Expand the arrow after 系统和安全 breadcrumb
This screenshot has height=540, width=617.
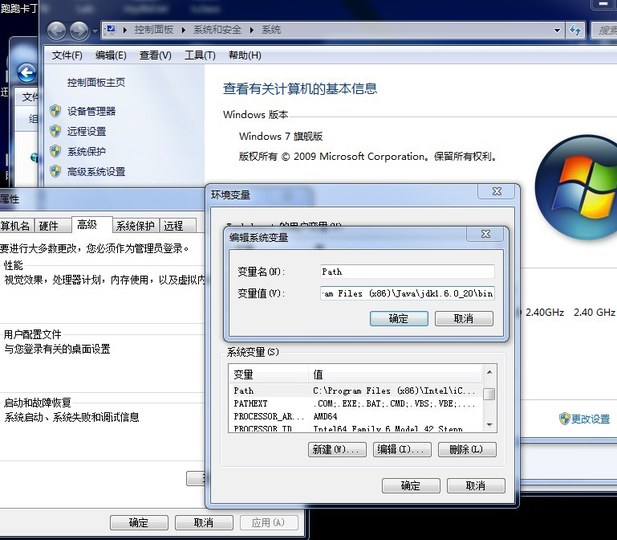click(x=251, y=30)
